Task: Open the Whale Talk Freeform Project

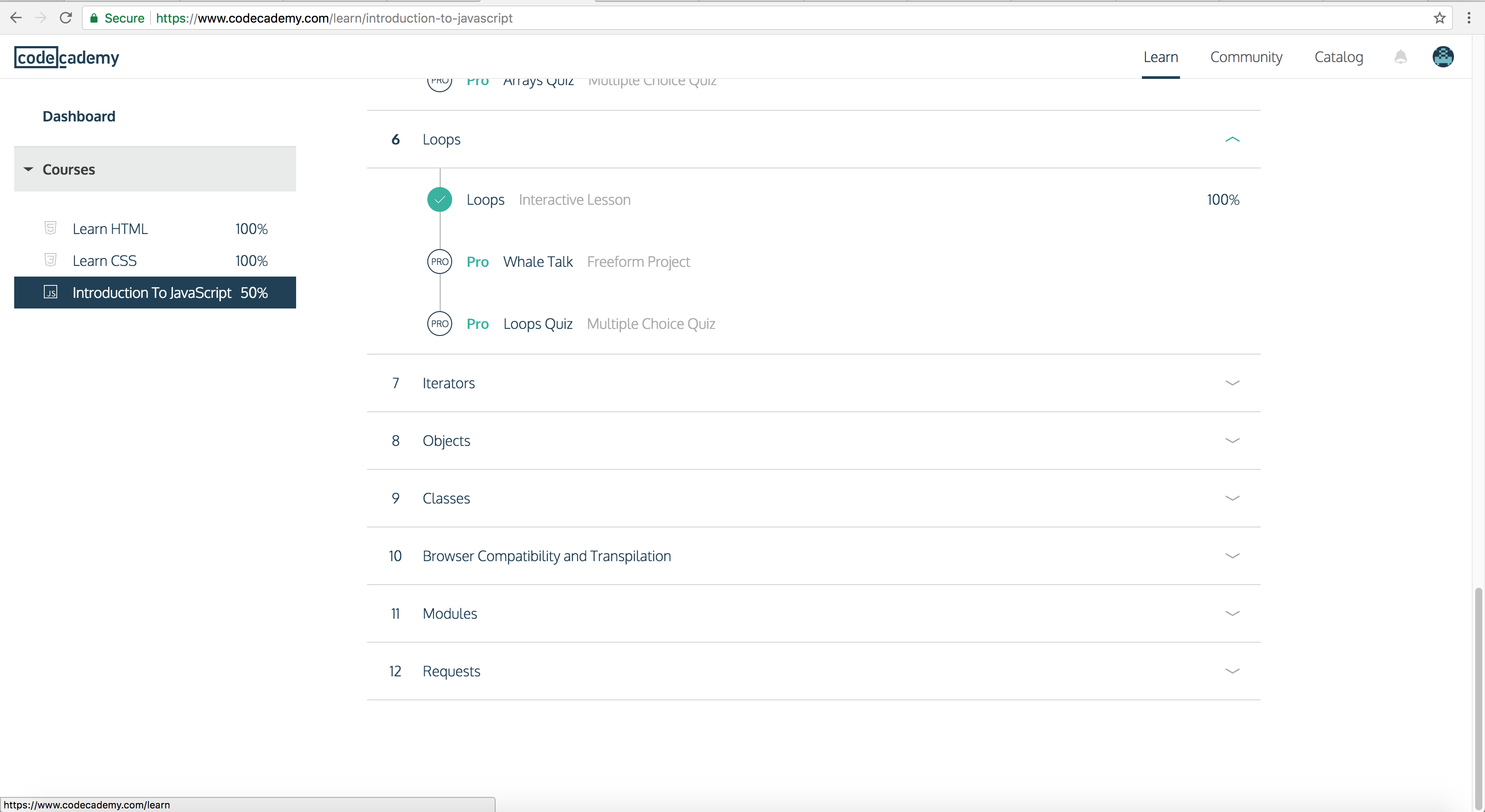Action: point(538,262)
